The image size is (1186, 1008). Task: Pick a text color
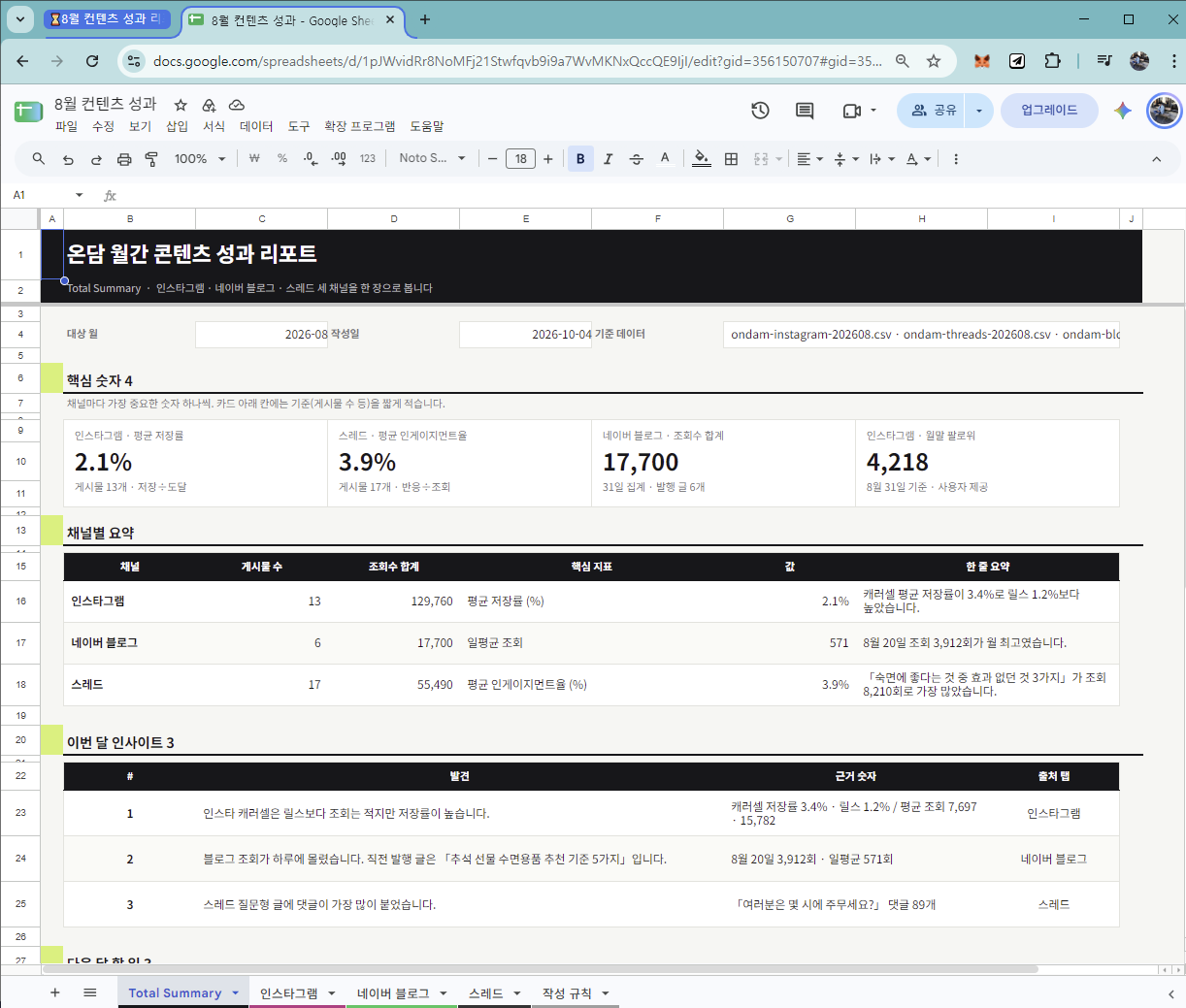pyautogui.click(x=665, y=159)
